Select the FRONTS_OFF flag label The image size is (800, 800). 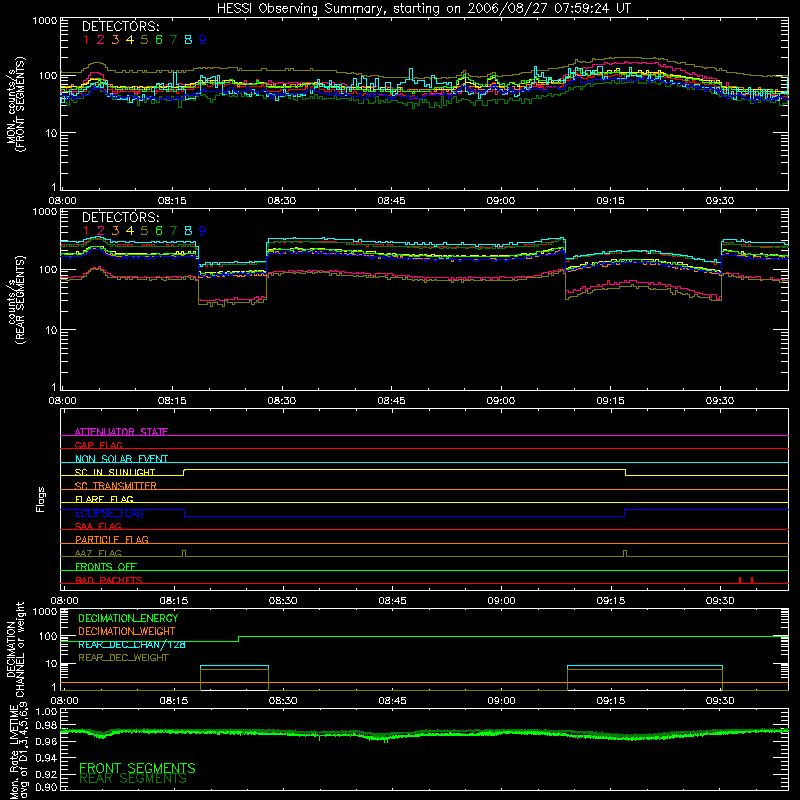pos(106,566)
